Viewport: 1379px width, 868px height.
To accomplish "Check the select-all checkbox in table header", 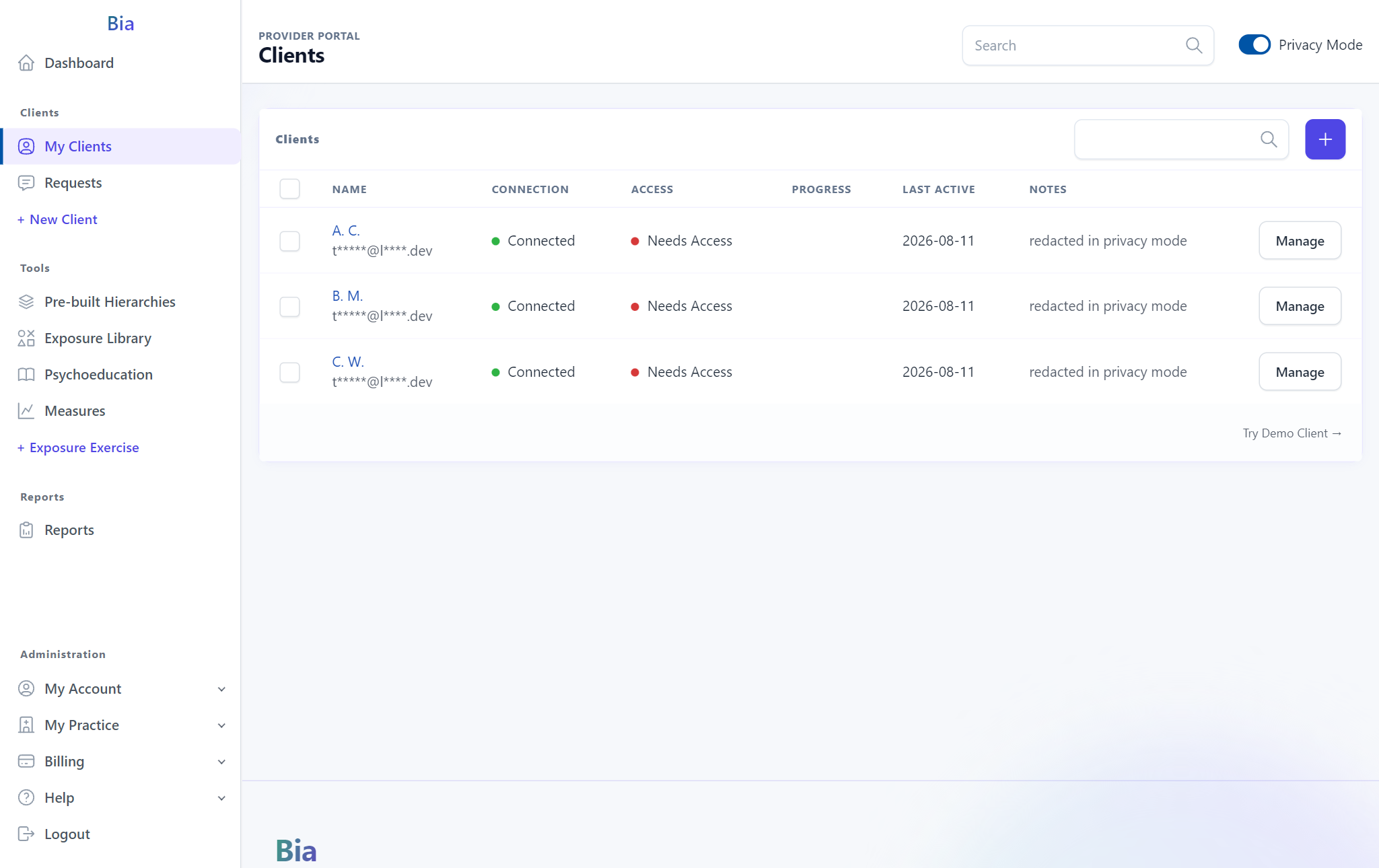I will [289, 188].
